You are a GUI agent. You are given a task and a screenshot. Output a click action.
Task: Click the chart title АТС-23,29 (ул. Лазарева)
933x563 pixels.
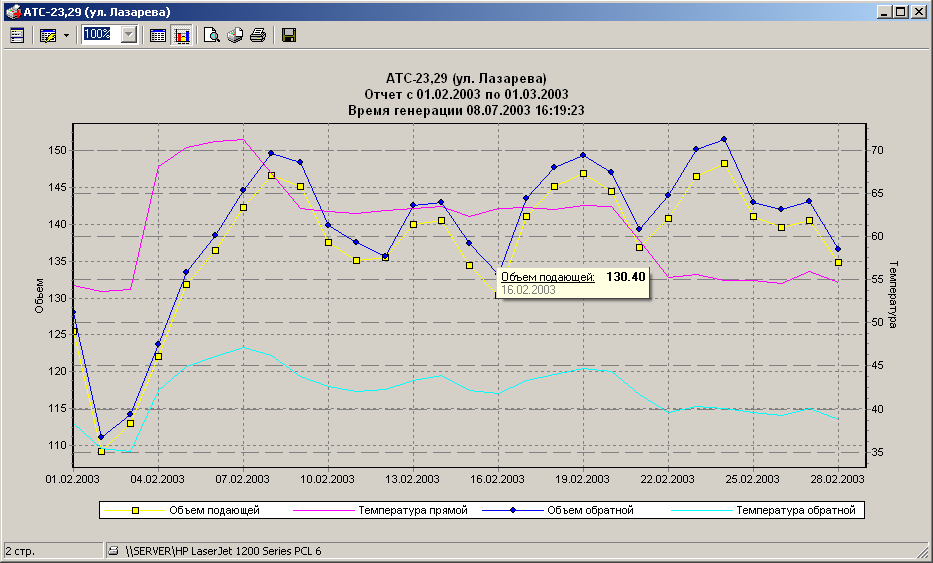[466, 78]
